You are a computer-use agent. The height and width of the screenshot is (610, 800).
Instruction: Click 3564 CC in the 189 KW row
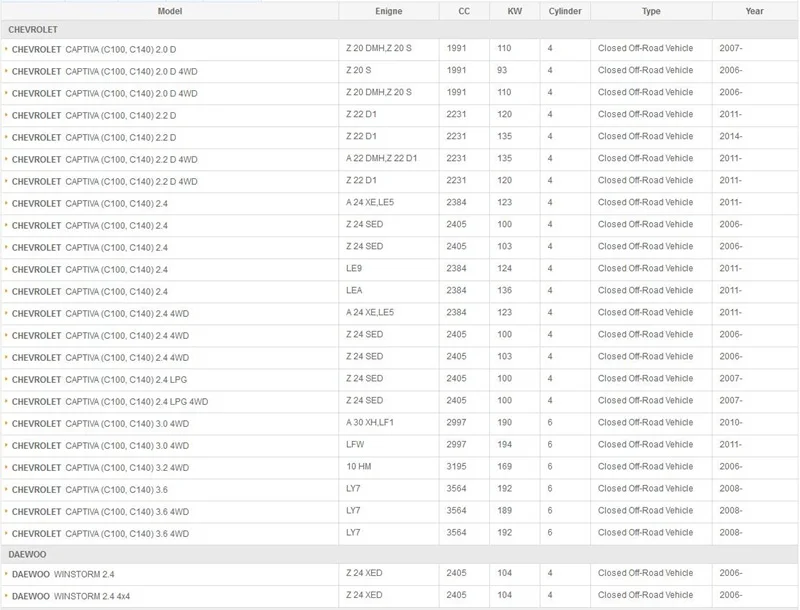pos(456,510)
